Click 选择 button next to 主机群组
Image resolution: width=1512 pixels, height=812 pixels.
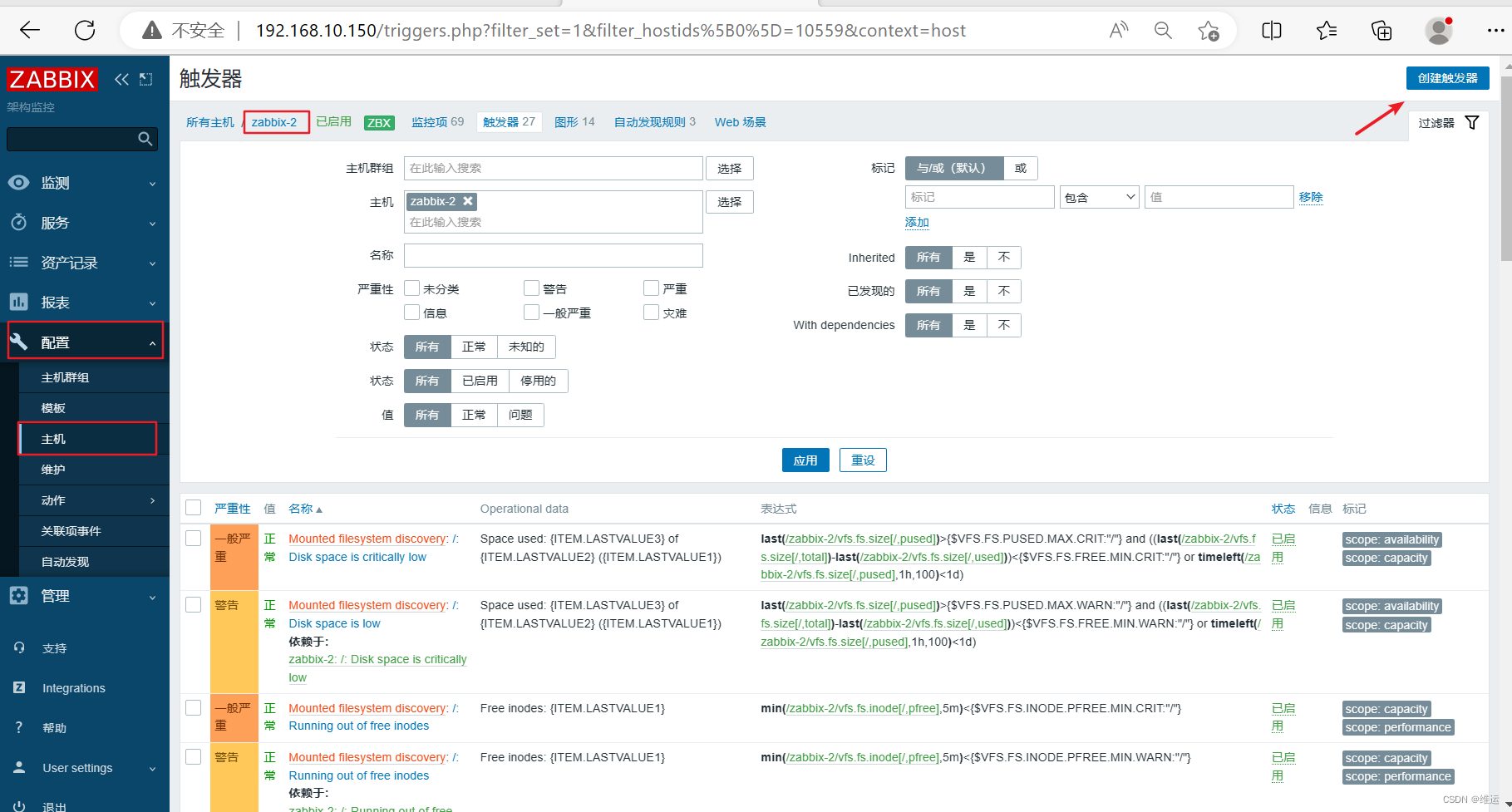(730, 168)
